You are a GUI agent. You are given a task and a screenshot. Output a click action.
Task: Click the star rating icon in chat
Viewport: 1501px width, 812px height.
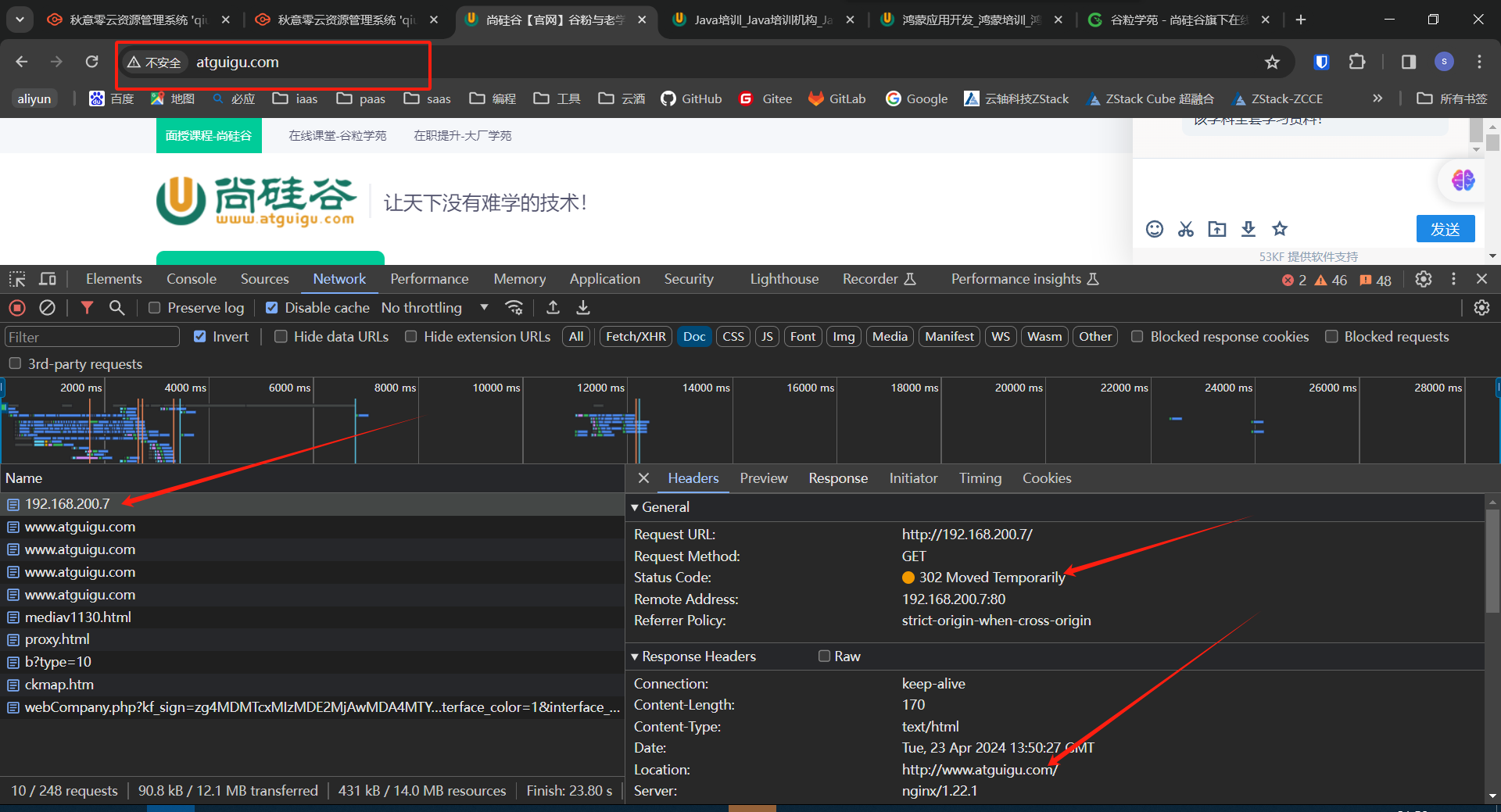1280,229
